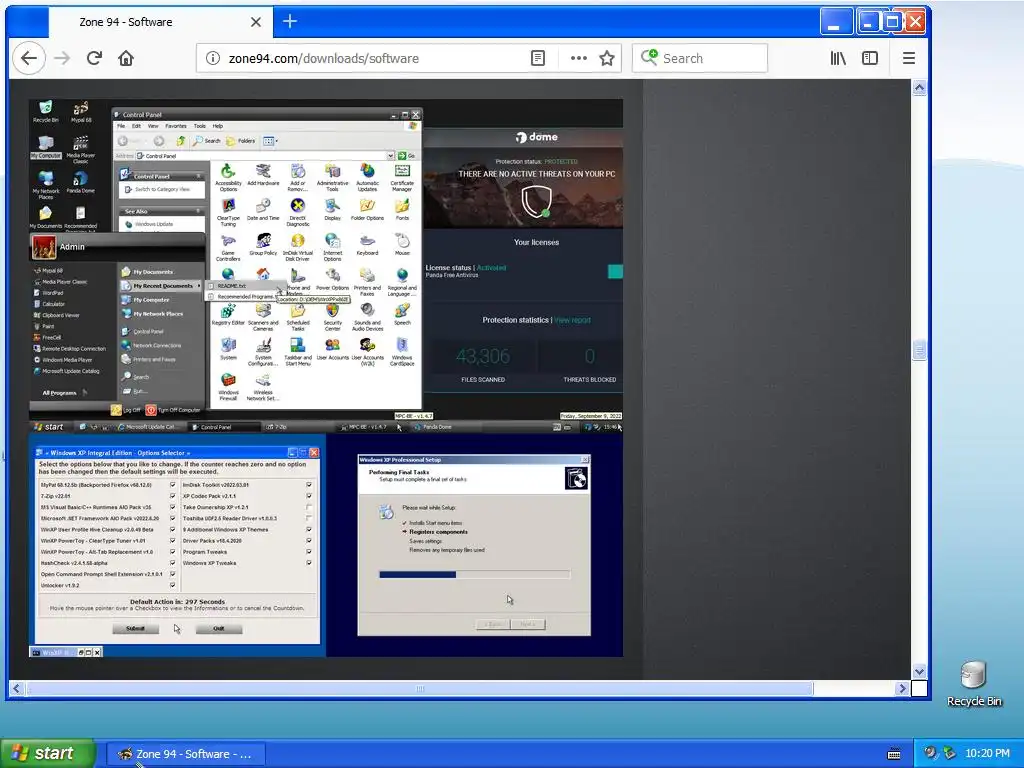This screenshot has height=768, width=1024.
Task: Click the vertical scrollbar up arrow
Action: (920, 88)
